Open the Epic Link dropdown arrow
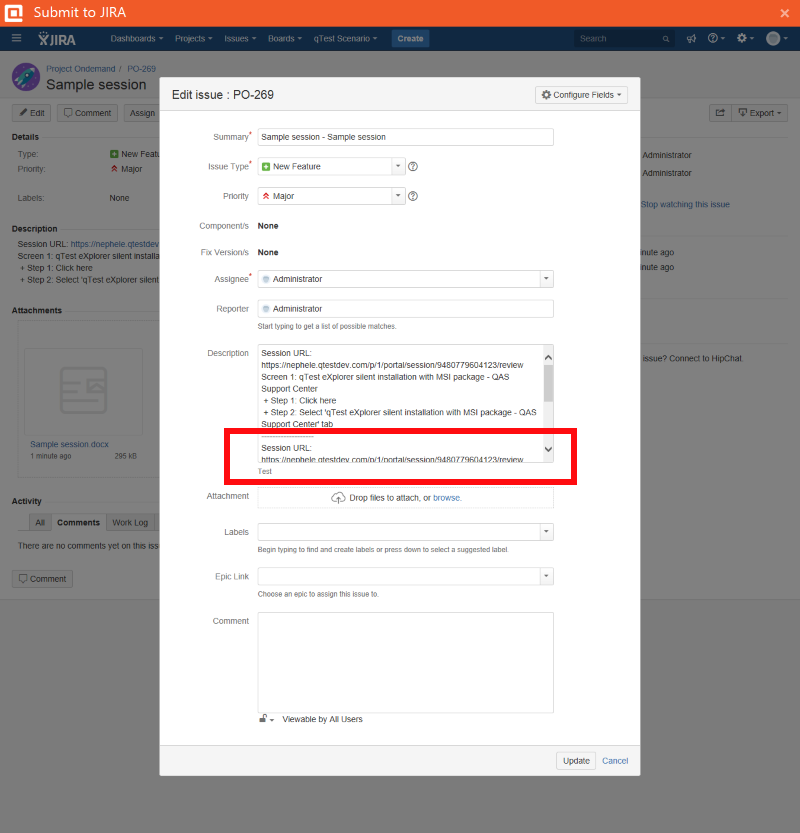This screenshot has height=833, width=800. (546, 576)
